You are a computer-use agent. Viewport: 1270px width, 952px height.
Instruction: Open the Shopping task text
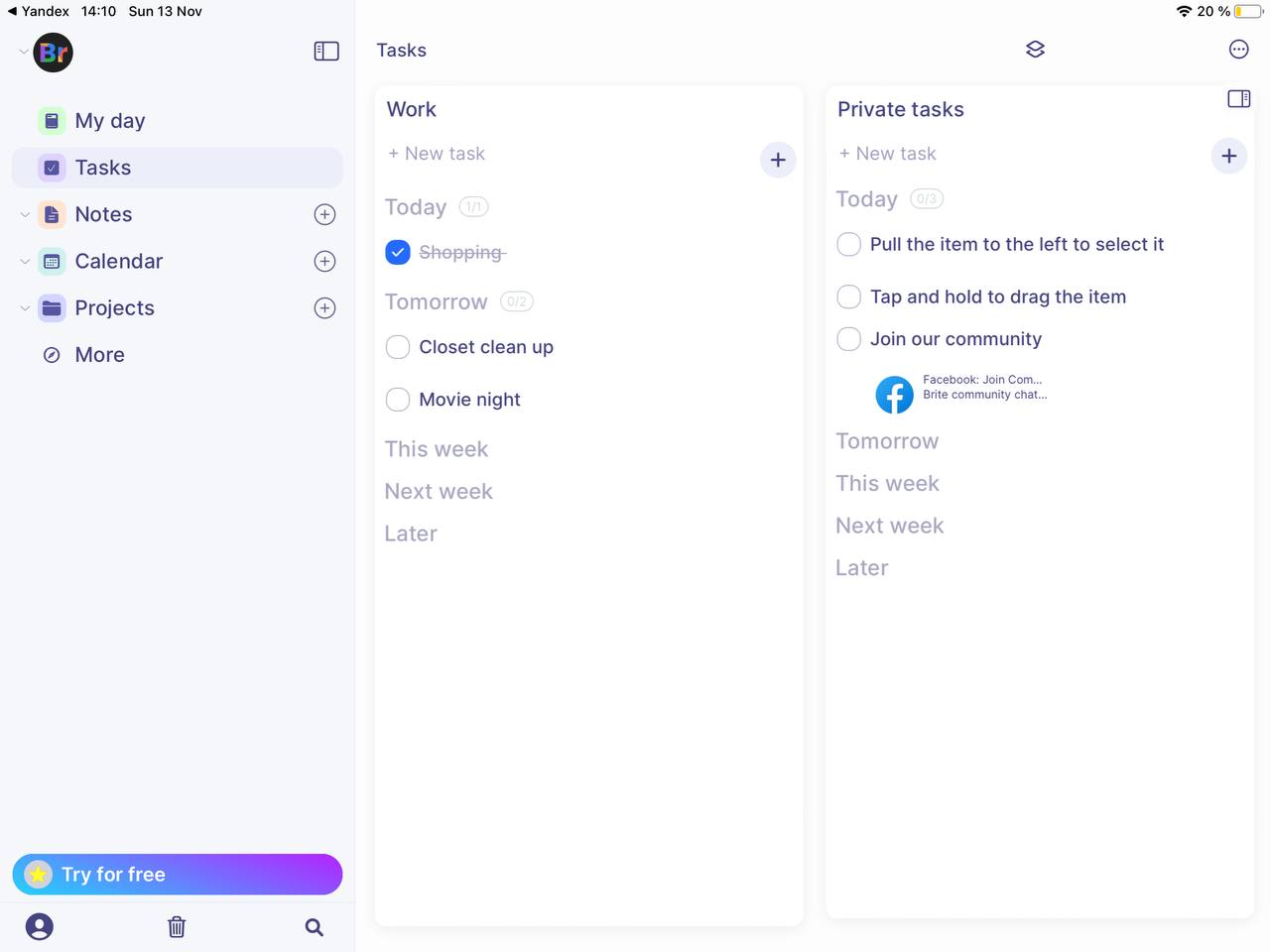click(x=462, y=253)
